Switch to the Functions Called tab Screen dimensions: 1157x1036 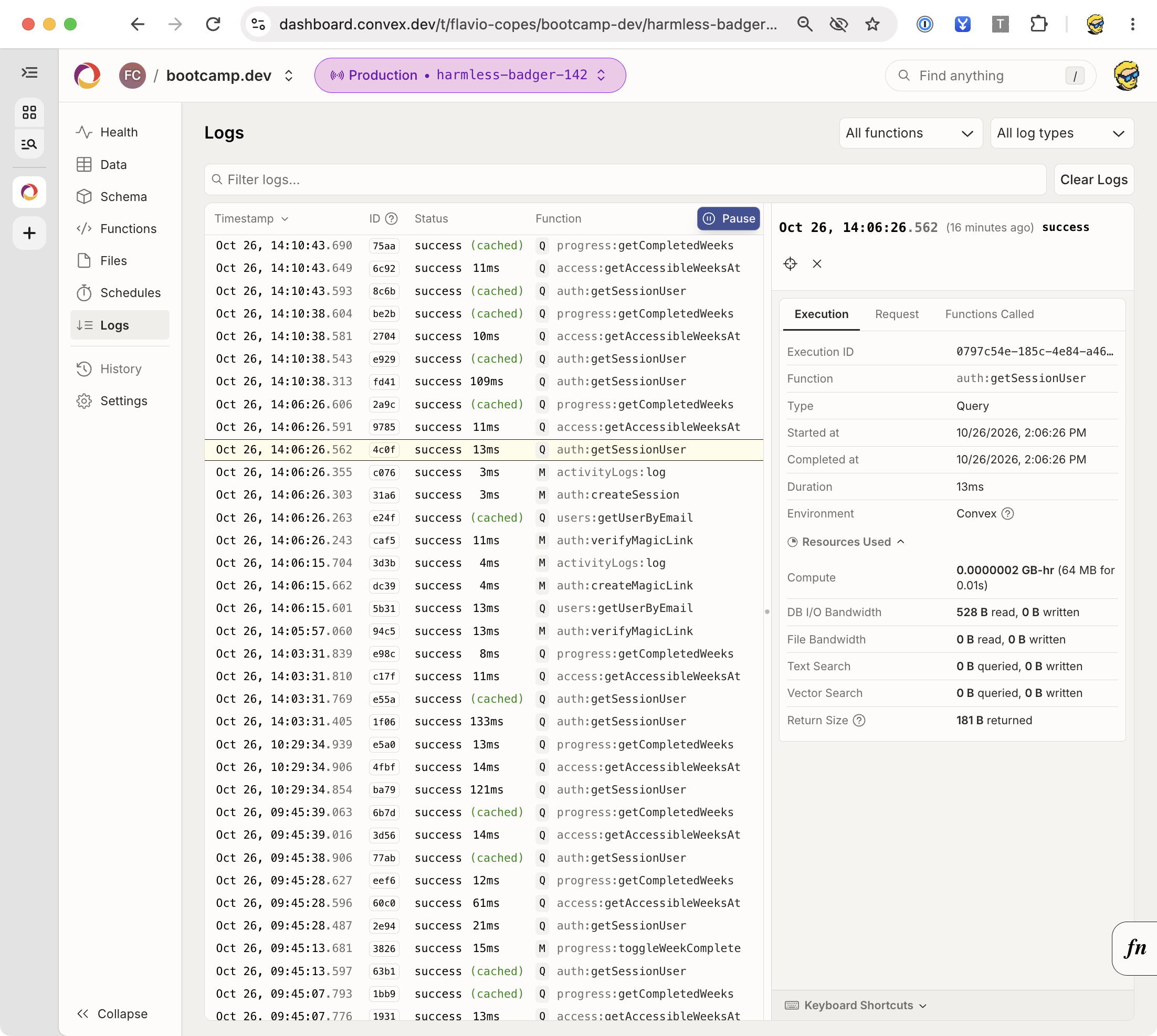pos(989,314)
